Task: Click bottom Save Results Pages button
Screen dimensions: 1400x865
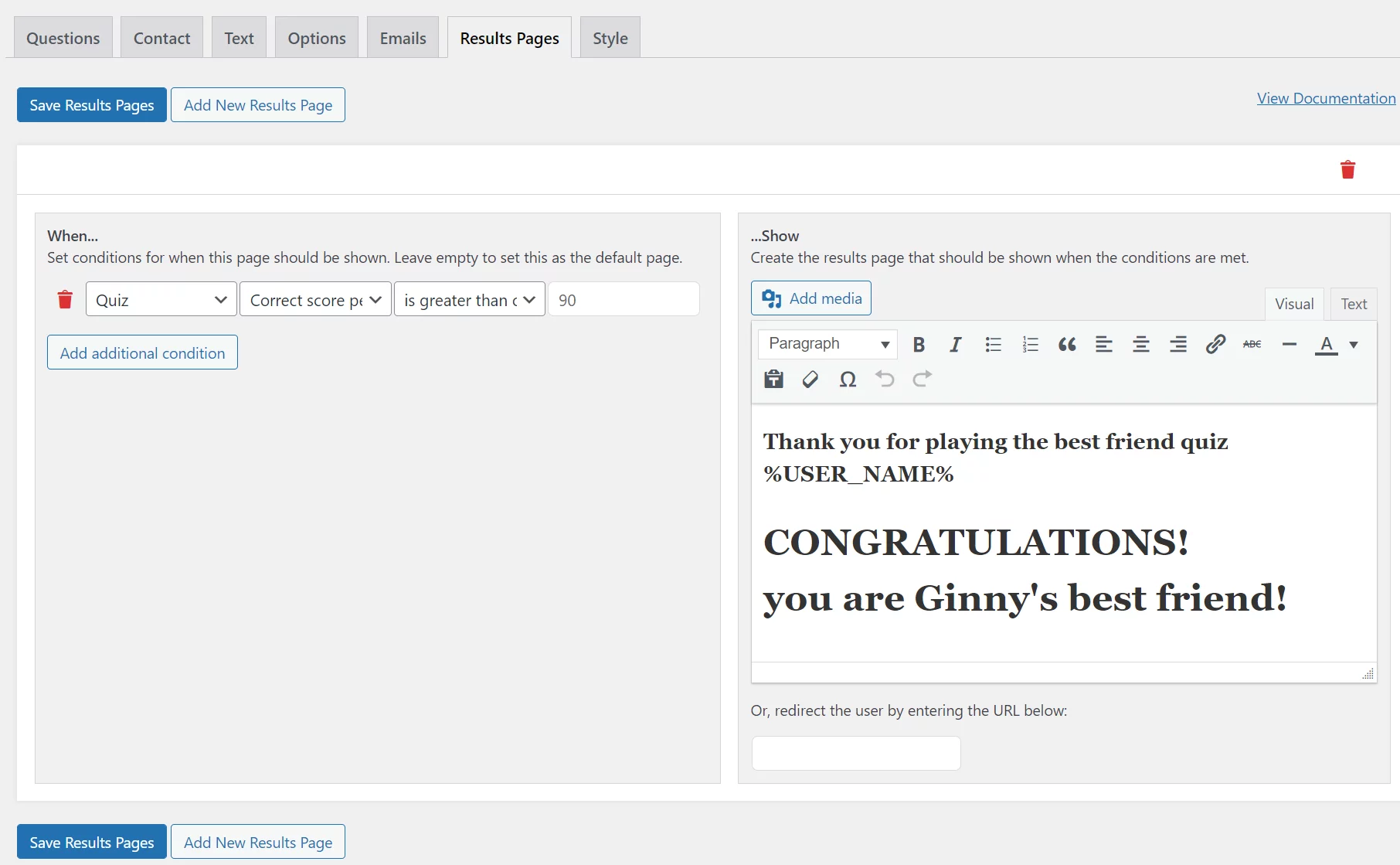Action: [92, 842]
